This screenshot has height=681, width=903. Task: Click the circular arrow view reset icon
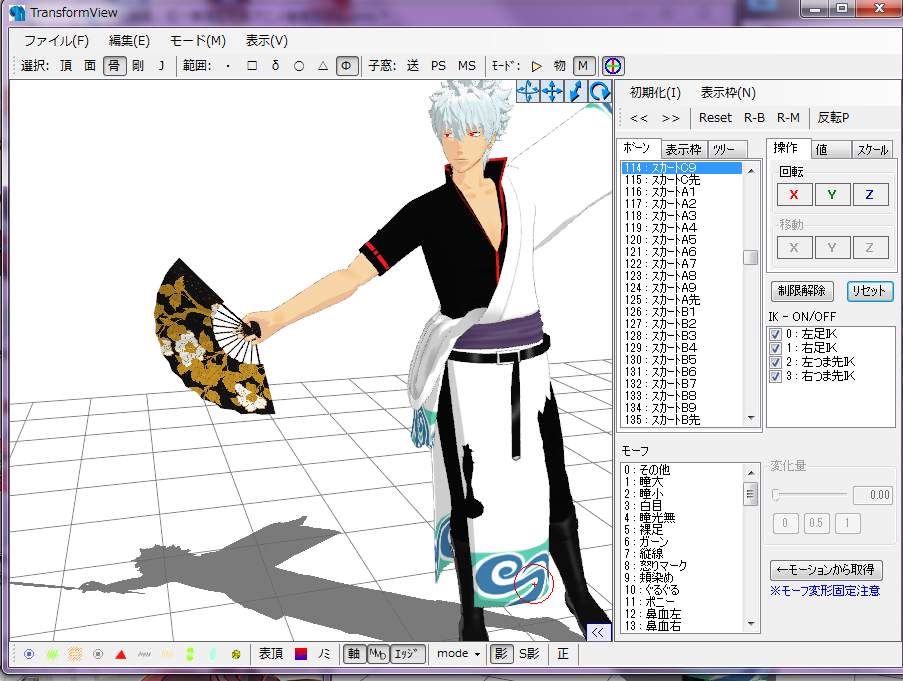coord(600,91)
